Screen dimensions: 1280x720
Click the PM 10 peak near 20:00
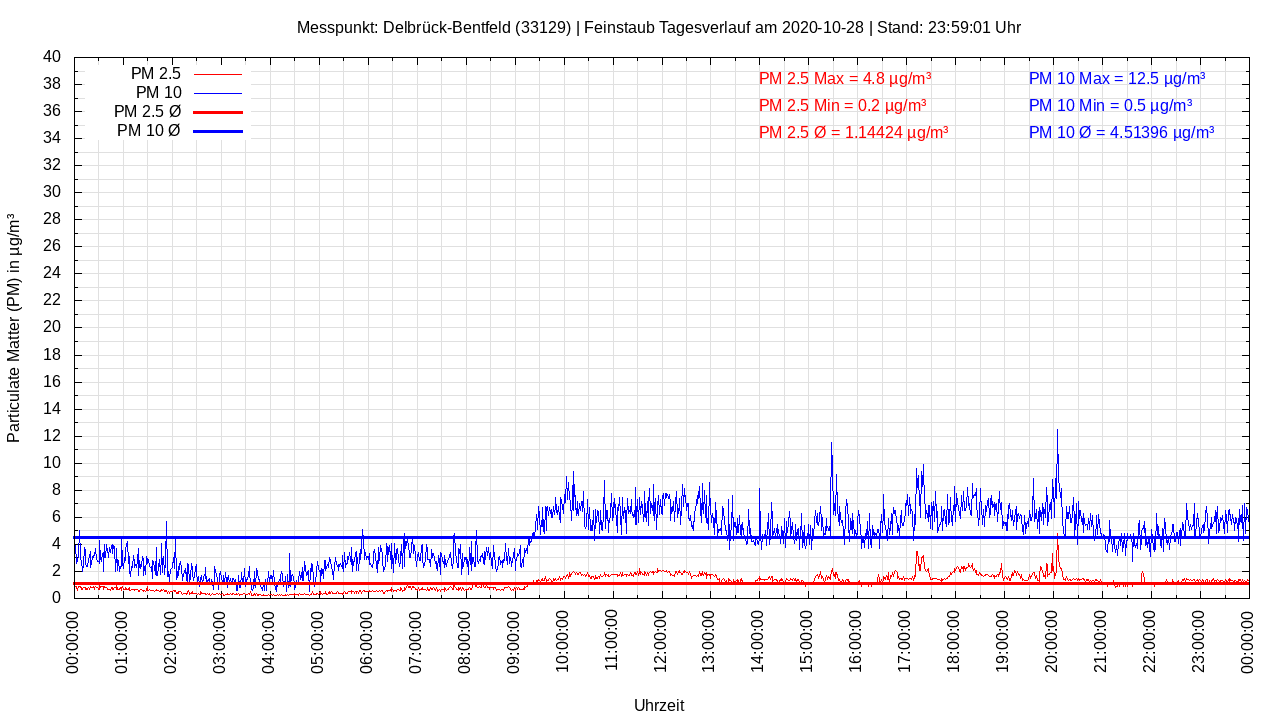pyautogui.click(x=1057, y=432)
